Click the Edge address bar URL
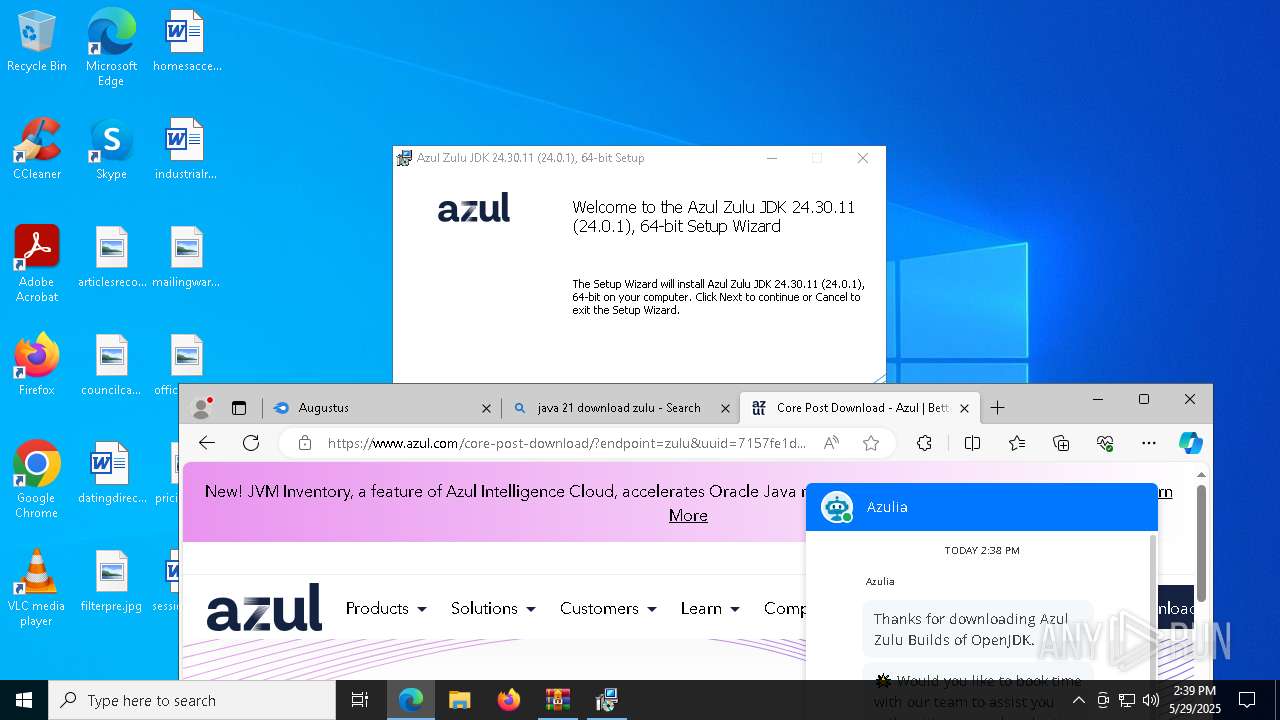Screen dimensions: 1280x720 pos(566,443)
